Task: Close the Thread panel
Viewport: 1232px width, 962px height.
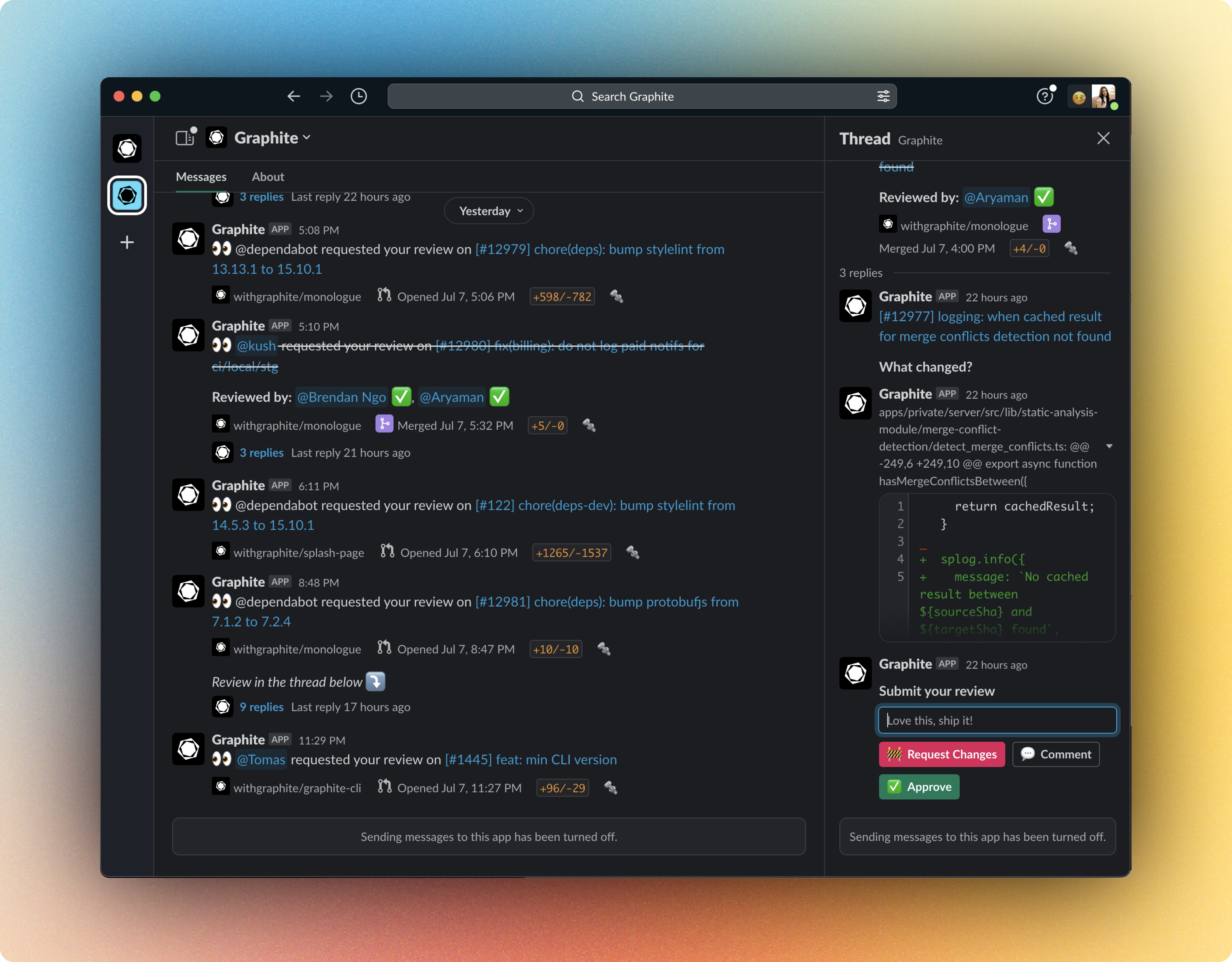Action: [1103, 138]
